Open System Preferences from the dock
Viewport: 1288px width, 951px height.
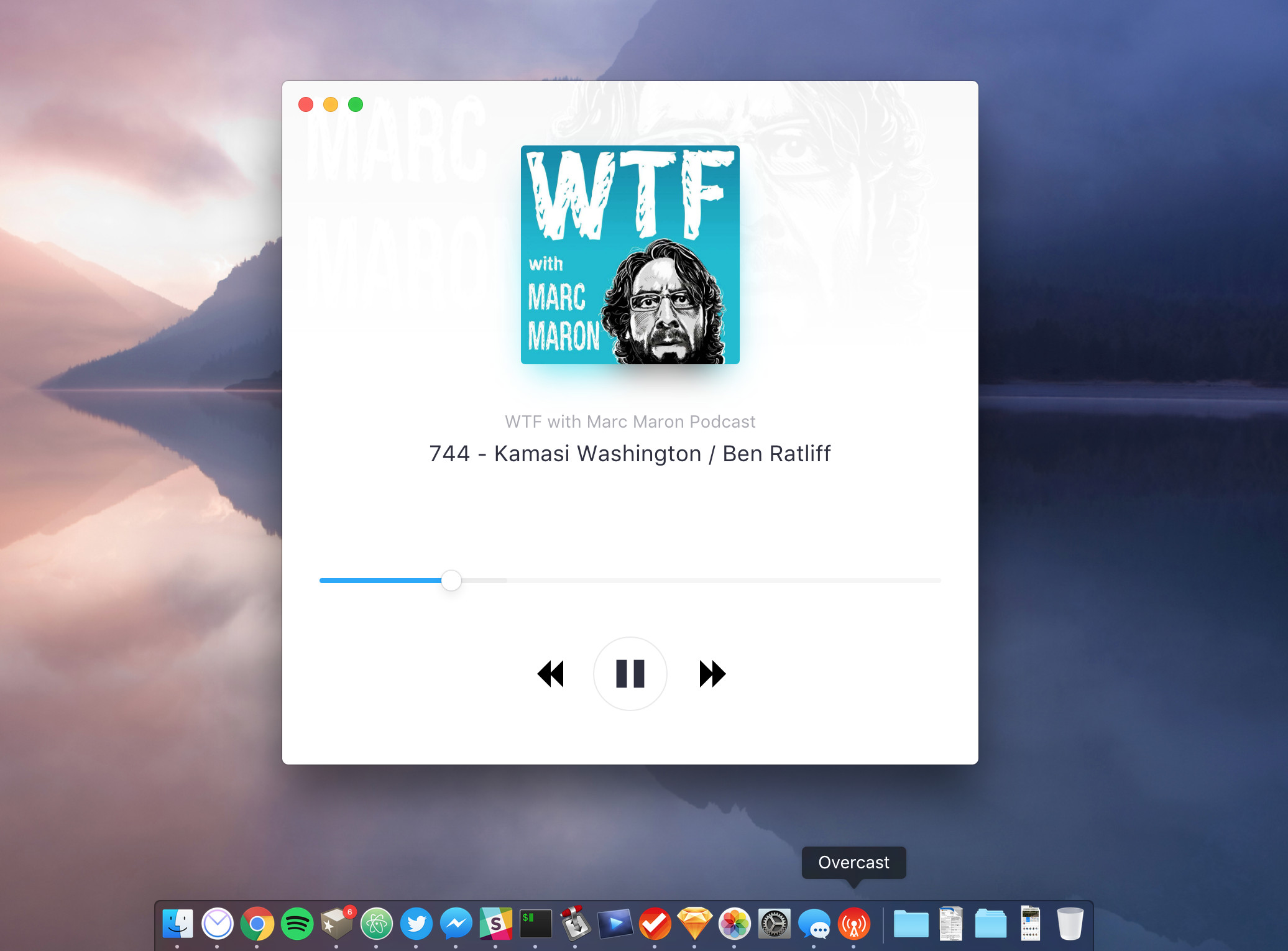point(775,924)
